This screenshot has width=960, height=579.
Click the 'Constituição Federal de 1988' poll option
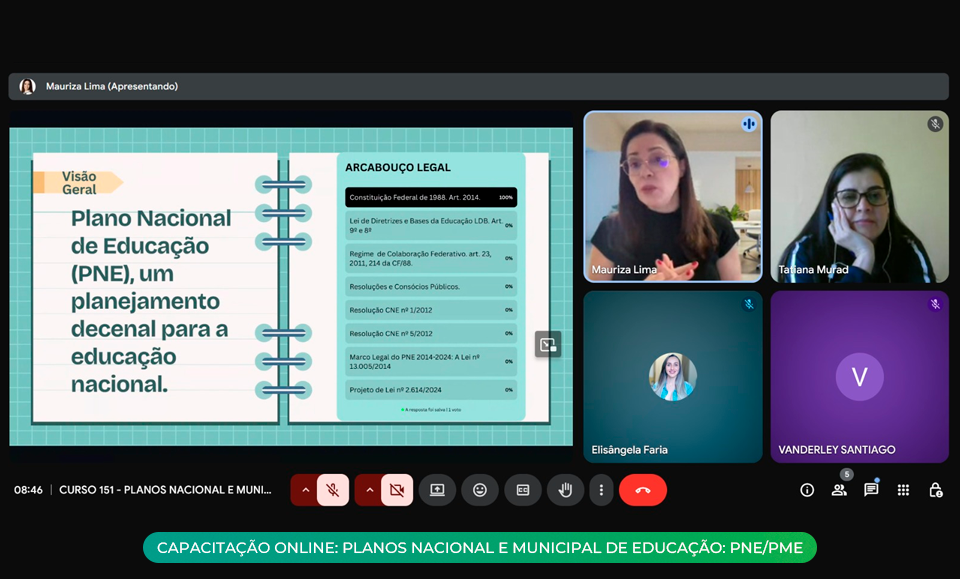[x=430, y=198]
